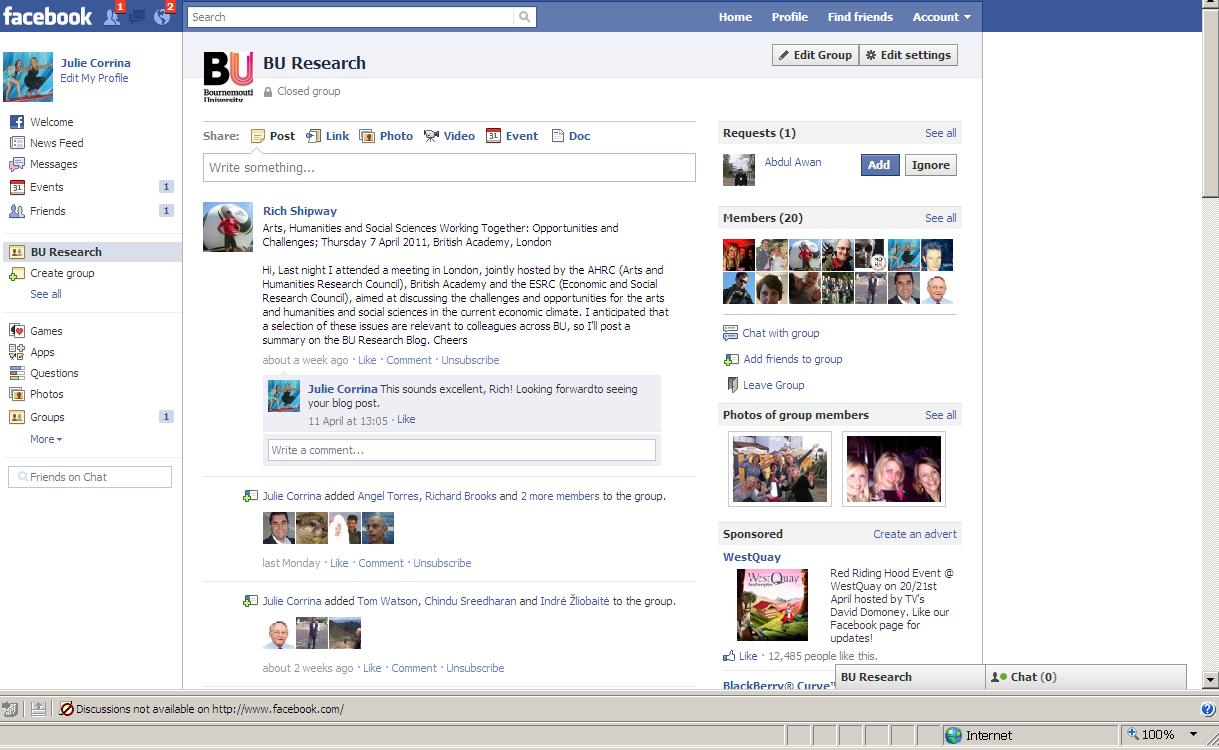This screenshot has width=1219, height=750.
Task: Open messages icon in top bar
Action: pyautogui.click(x=137, y=16)
